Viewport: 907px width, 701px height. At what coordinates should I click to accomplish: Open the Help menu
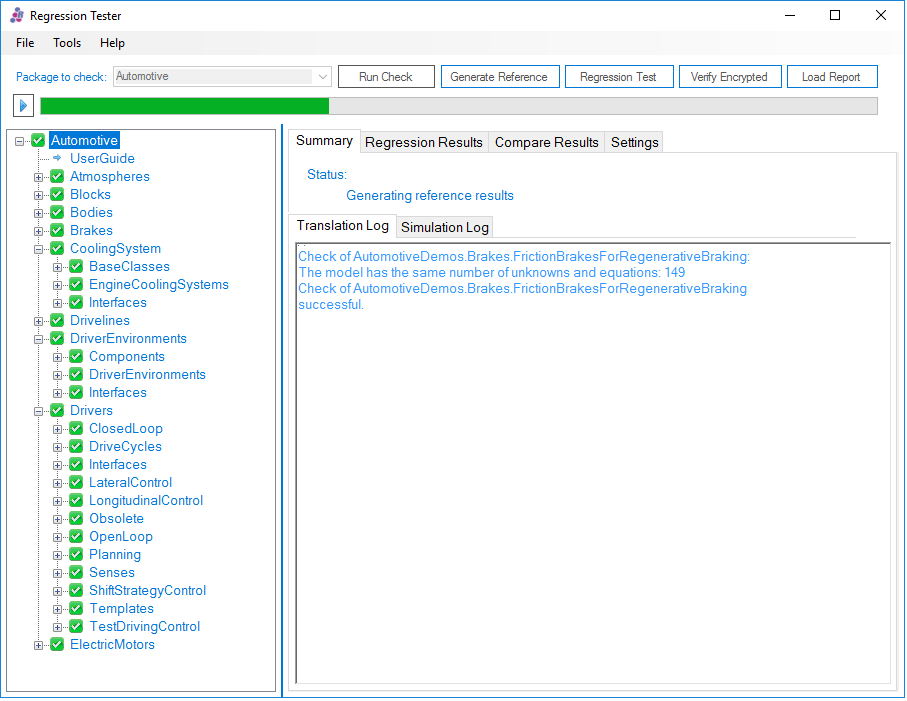pos(112,43)
